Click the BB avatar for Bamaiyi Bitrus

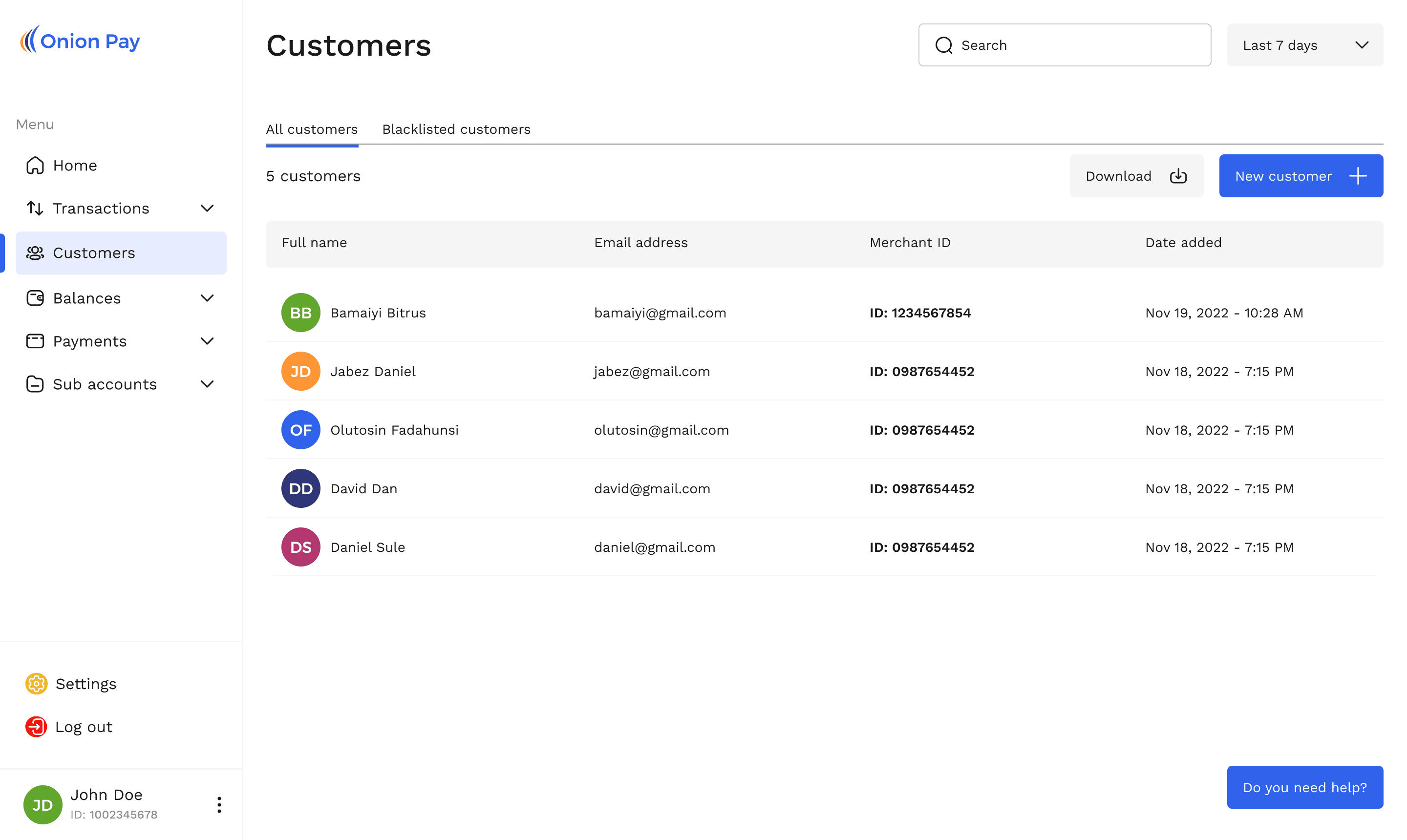[x=300, y=313]
